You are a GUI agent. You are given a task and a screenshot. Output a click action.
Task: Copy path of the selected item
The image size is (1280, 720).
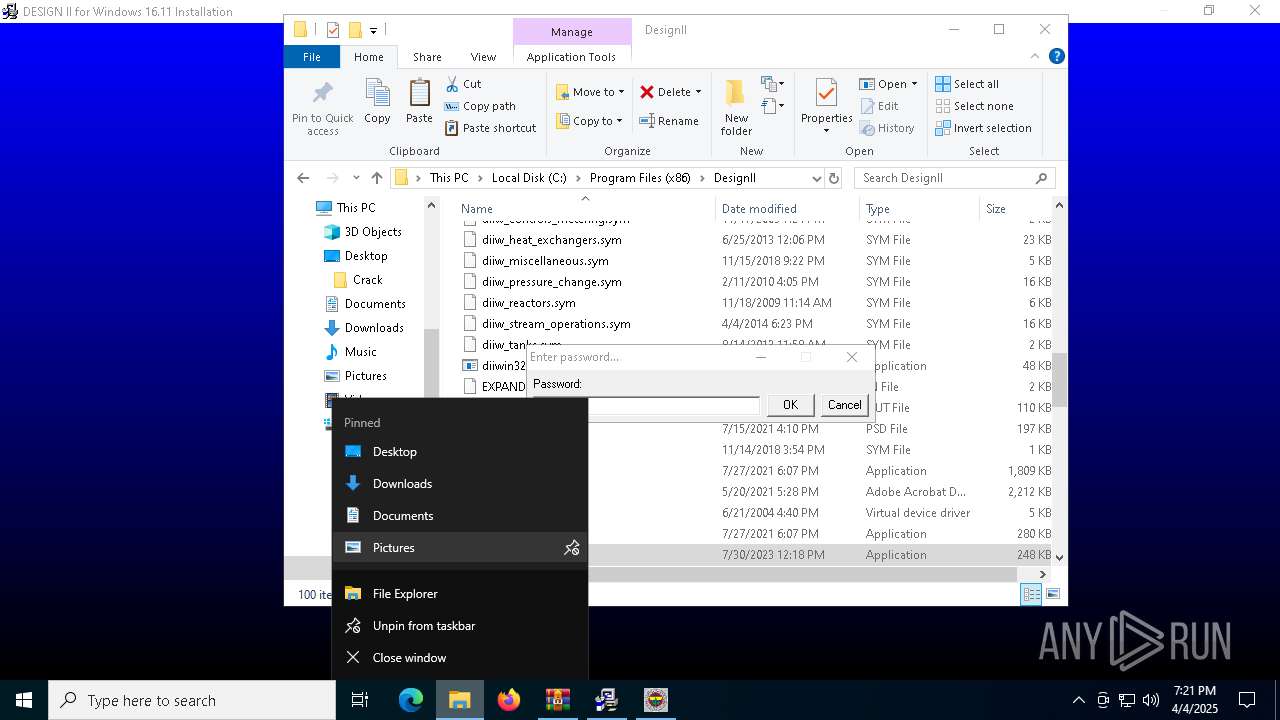click(480, 106)
